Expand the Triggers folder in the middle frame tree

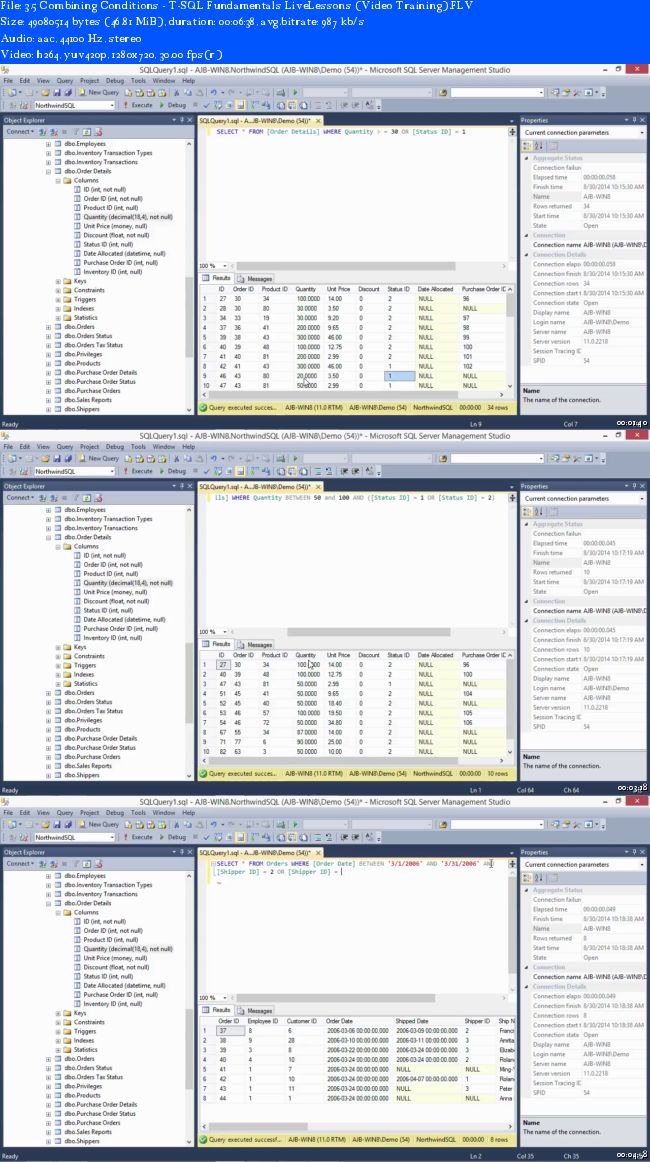pyautogui.click(x=58, y=665)
